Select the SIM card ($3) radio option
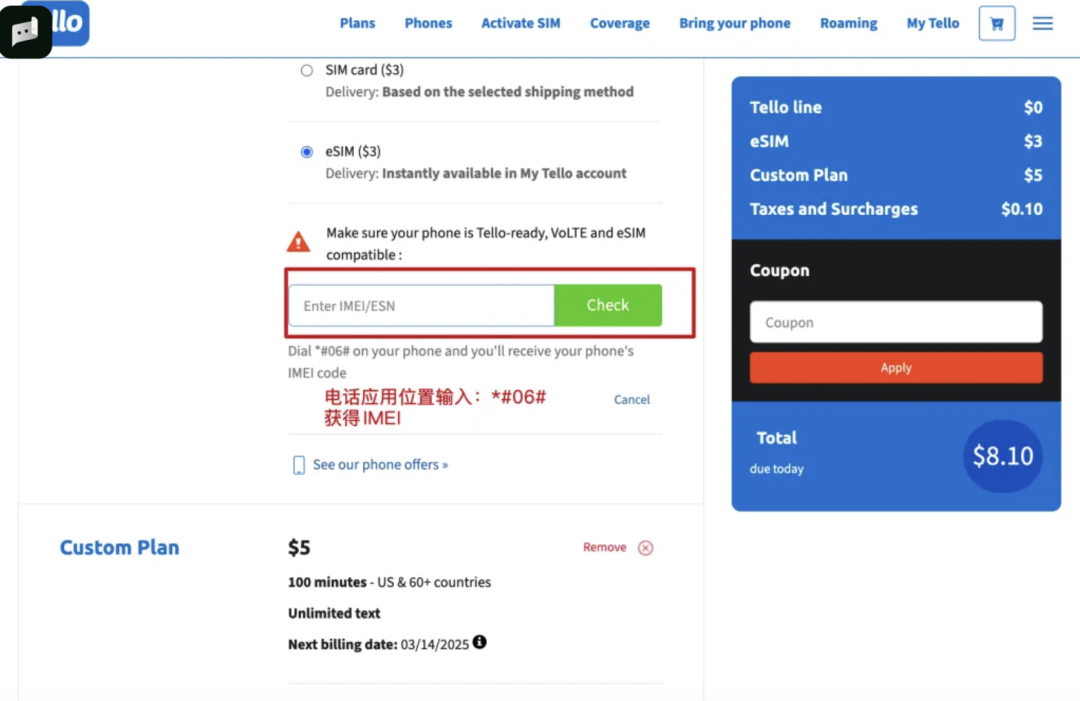The width and height of the screenshot is (1080, 701). pos(307,70)
